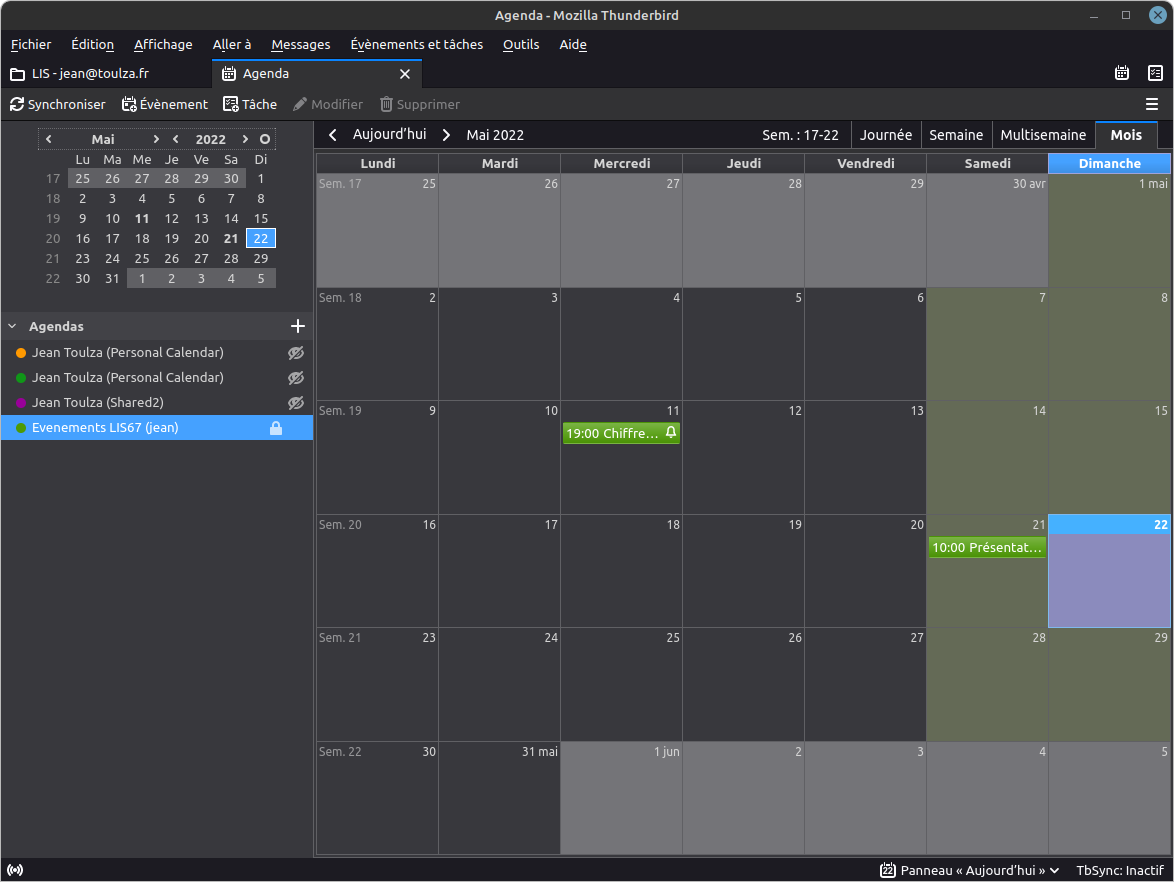Click orange color dot of Personal Calendar
The image size is (1174, 882).
click(x=21, y=353)
